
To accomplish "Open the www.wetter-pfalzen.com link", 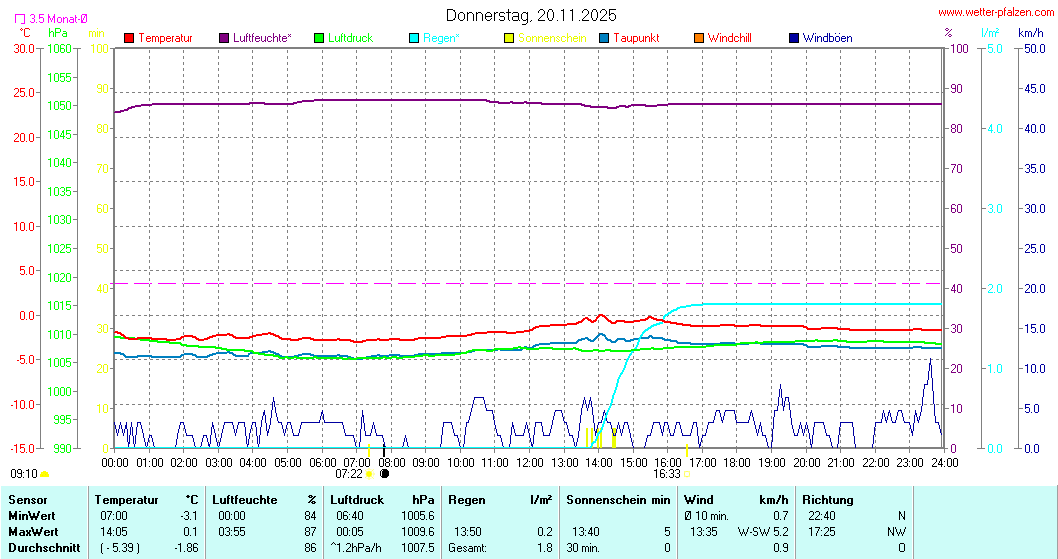I will [x=995, y=12].
